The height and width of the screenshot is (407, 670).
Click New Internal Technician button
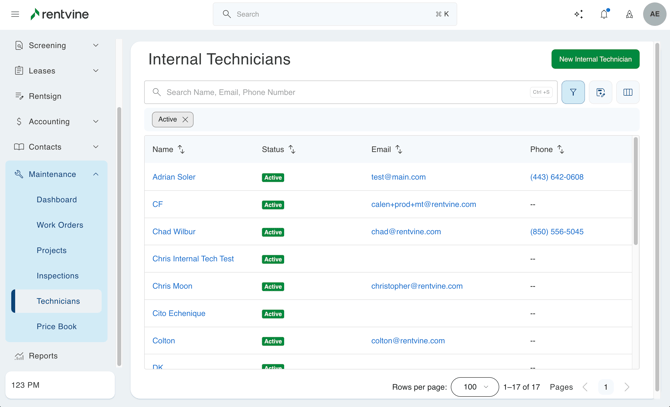click(x=595, y=59)
